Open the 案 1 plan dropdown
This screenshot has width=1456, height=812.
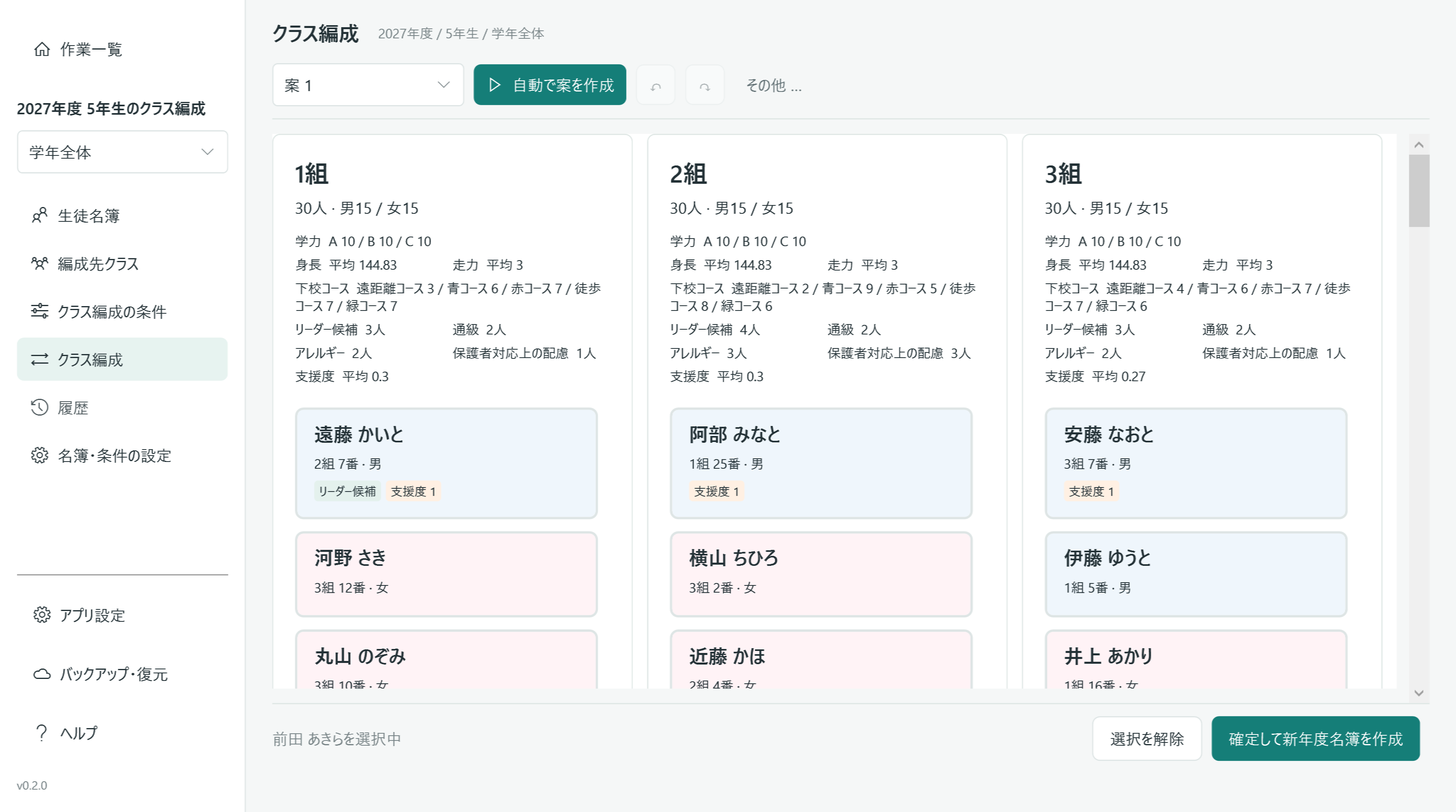pos(368,86)
